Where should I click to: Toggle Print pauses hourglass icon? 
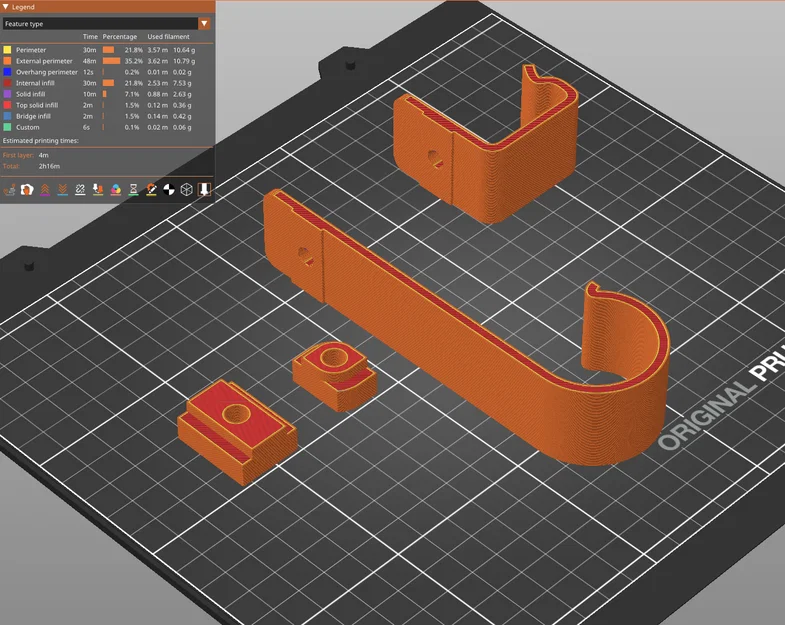pyautogui.click(x=134, y=190)
